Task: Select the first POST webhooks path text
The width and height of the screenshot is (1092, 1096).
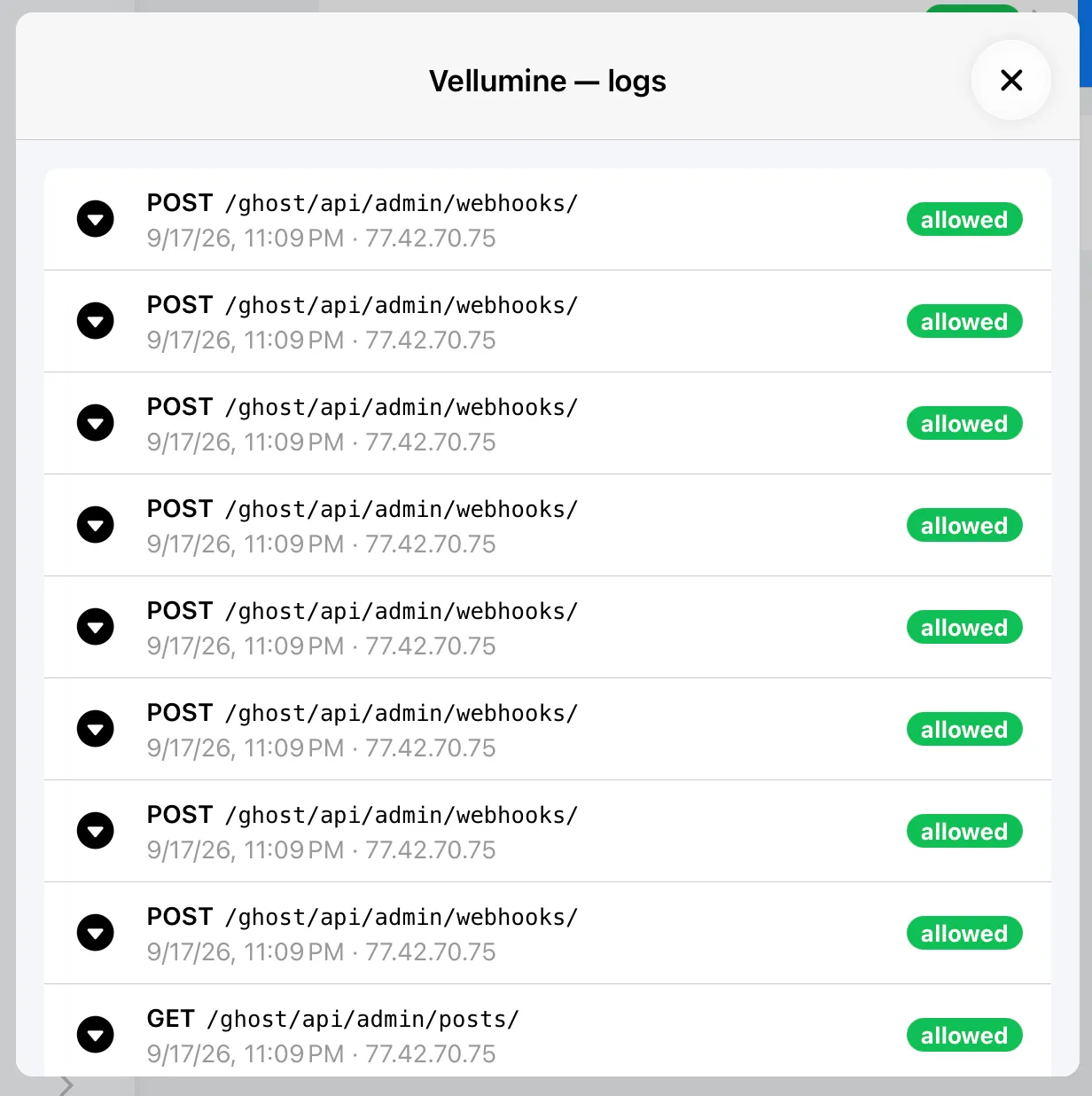Action: pos(402,203)
